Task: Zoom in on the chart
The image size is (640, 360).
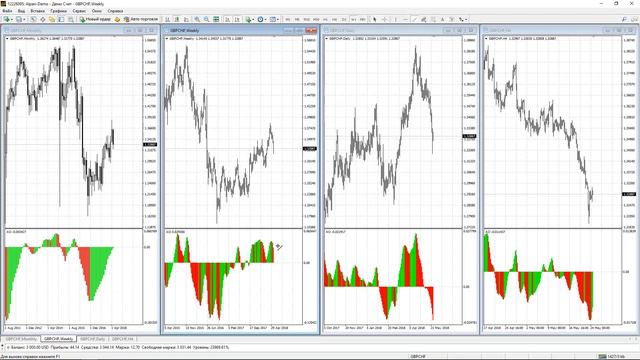Action: point(197,19)
